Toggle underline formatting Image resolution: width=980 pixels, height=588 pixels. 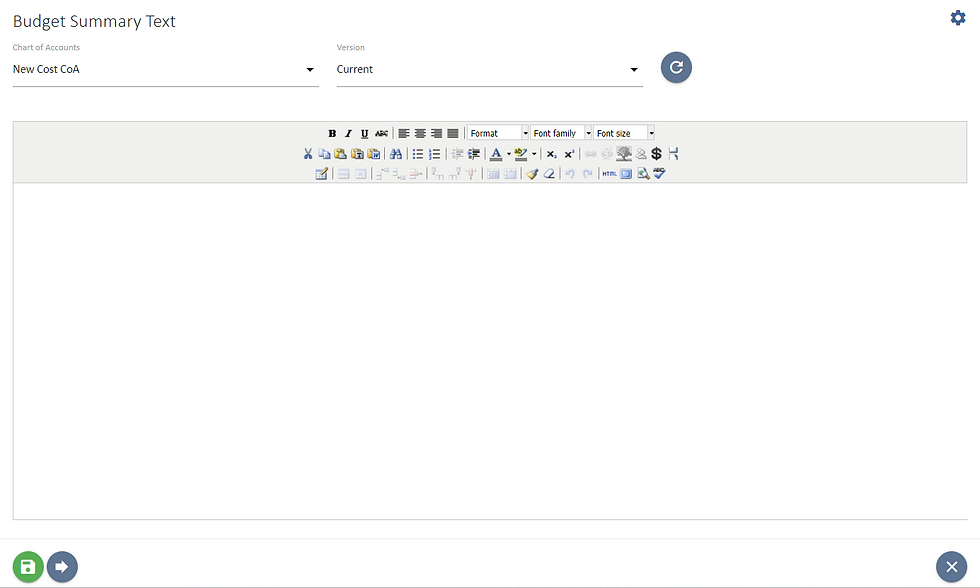[x=364, y=133]
